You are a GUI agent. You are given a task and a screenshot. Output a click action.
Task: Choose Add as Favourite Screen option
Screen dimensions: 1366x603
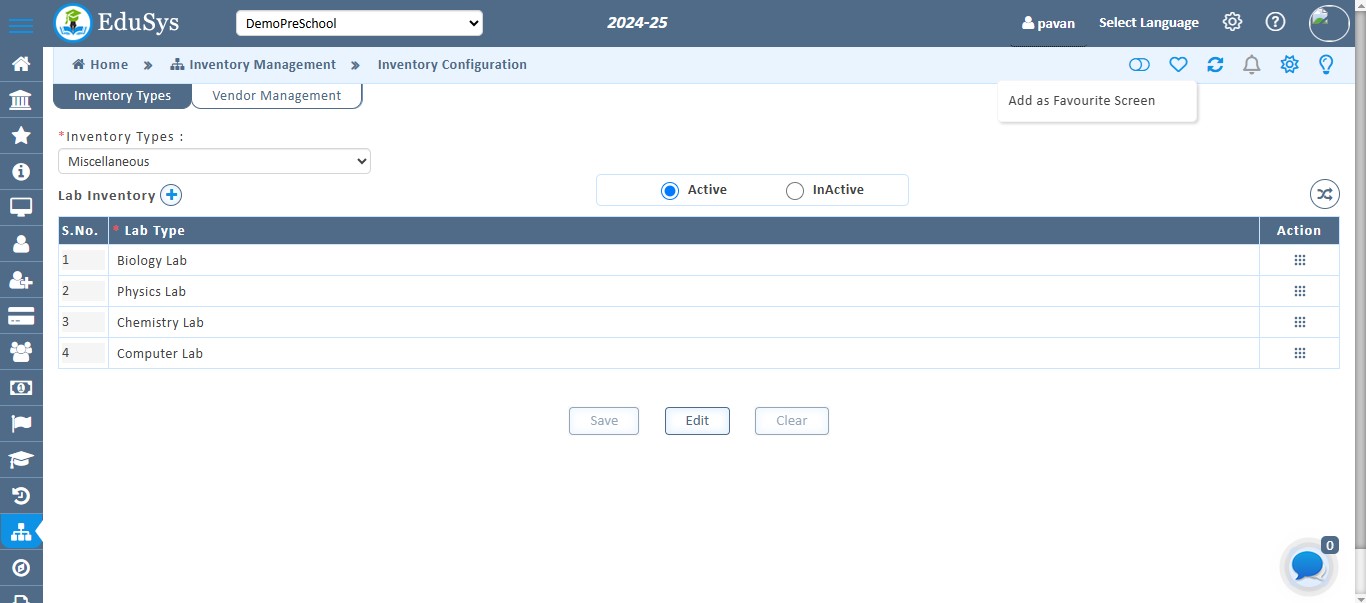click(1081, 101)
